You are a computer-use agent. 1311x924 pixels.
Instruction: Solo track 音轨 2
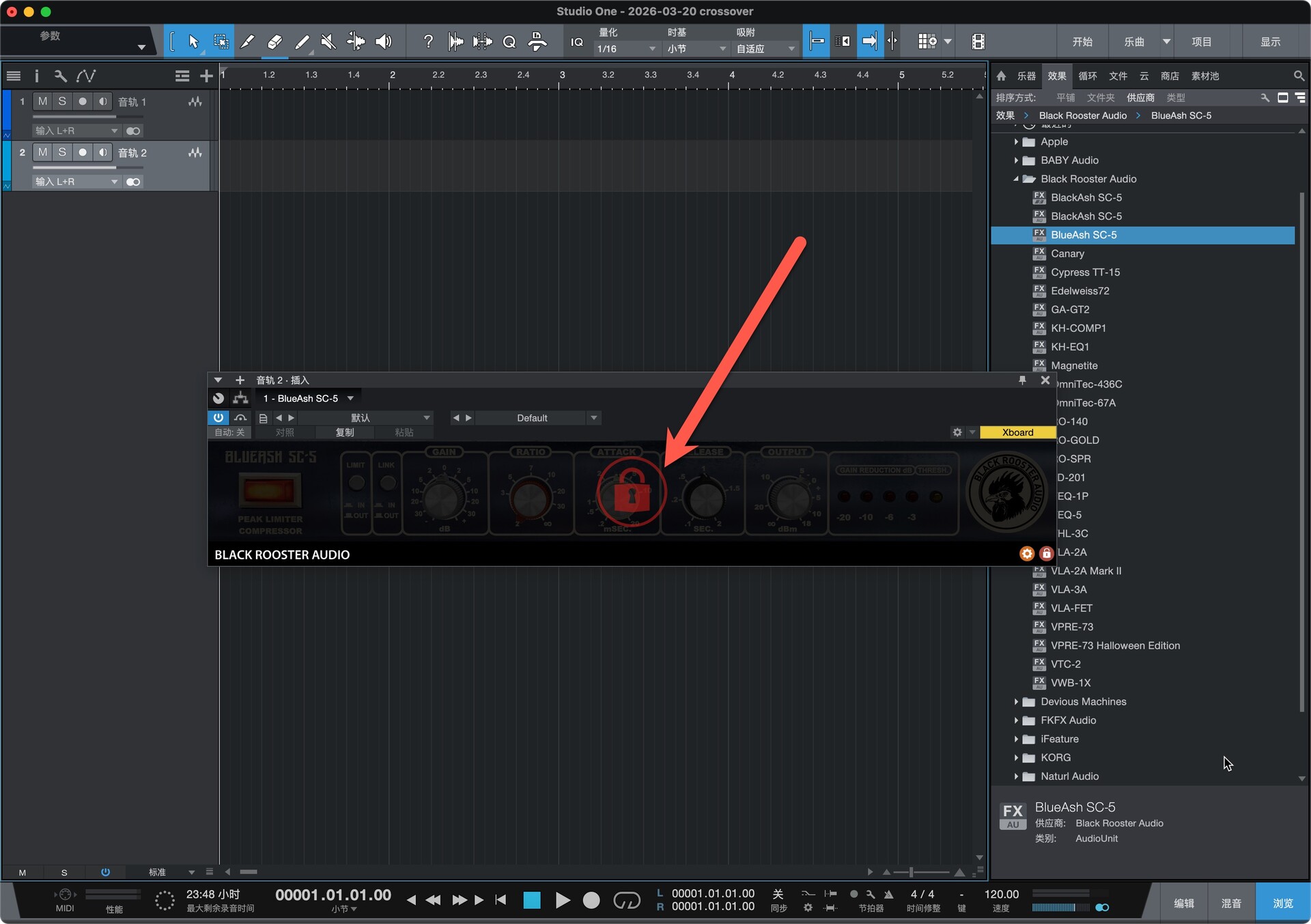62,152
